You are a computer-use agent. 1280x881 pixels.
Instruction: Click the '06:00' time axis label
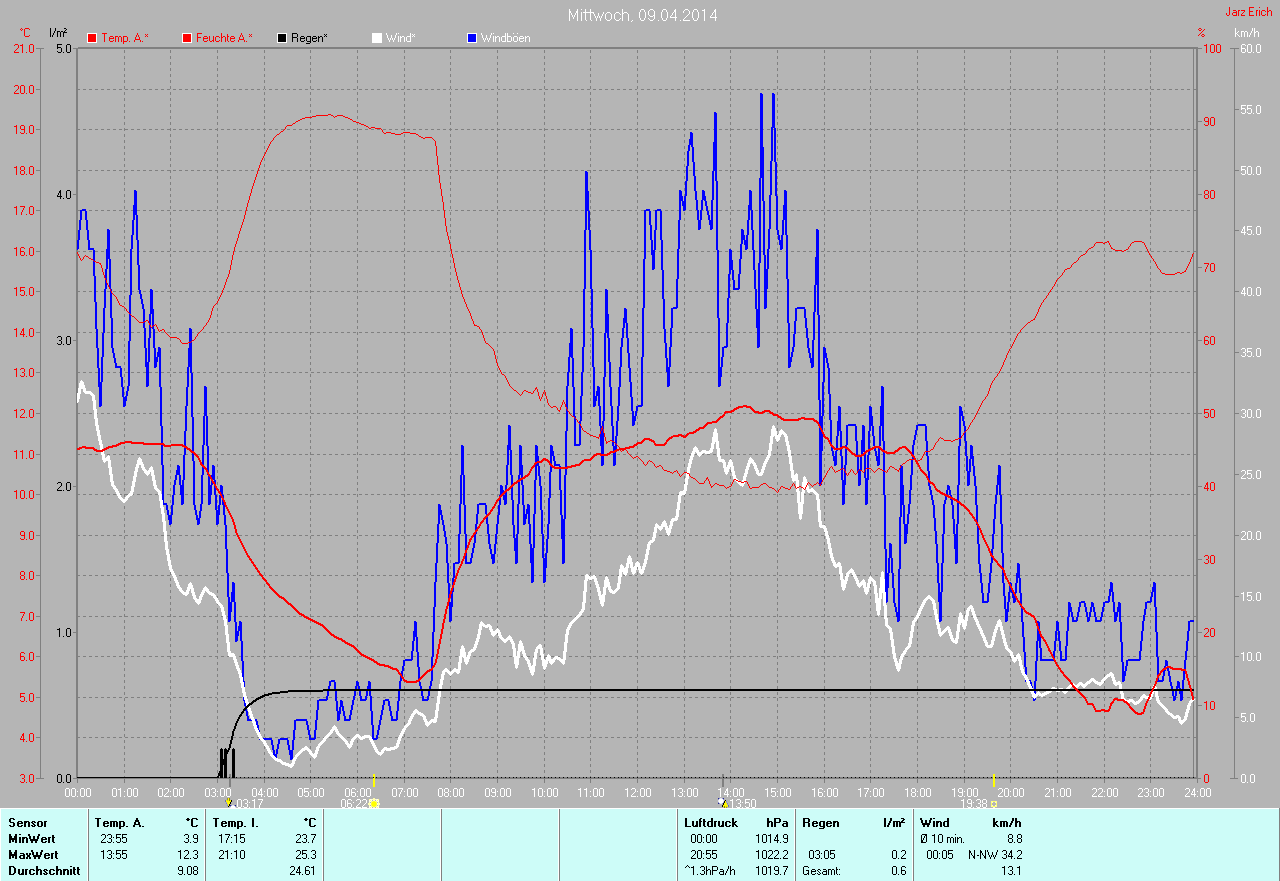coord(357,792)
